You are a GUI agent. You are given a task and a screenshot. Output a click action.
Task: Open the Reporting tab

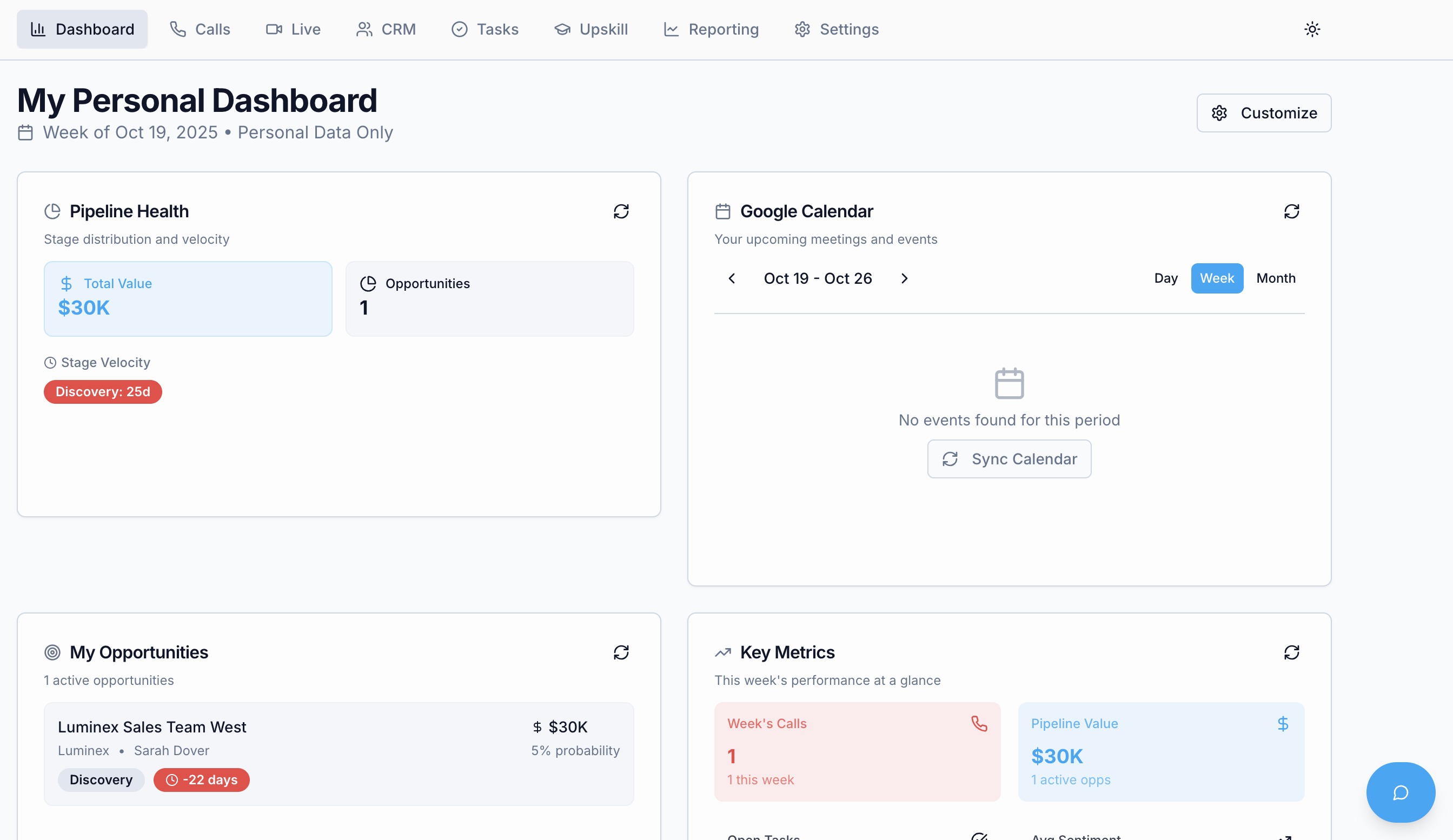click(x=711, y=29)
